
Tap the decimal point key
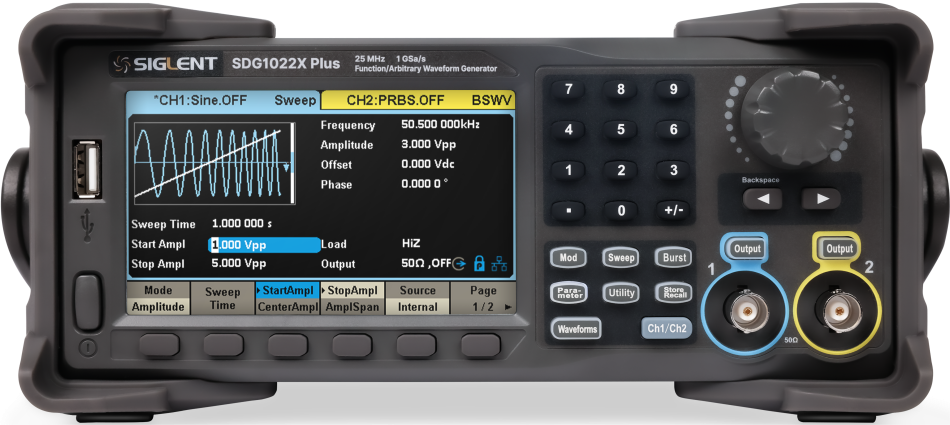coord(568,210)
